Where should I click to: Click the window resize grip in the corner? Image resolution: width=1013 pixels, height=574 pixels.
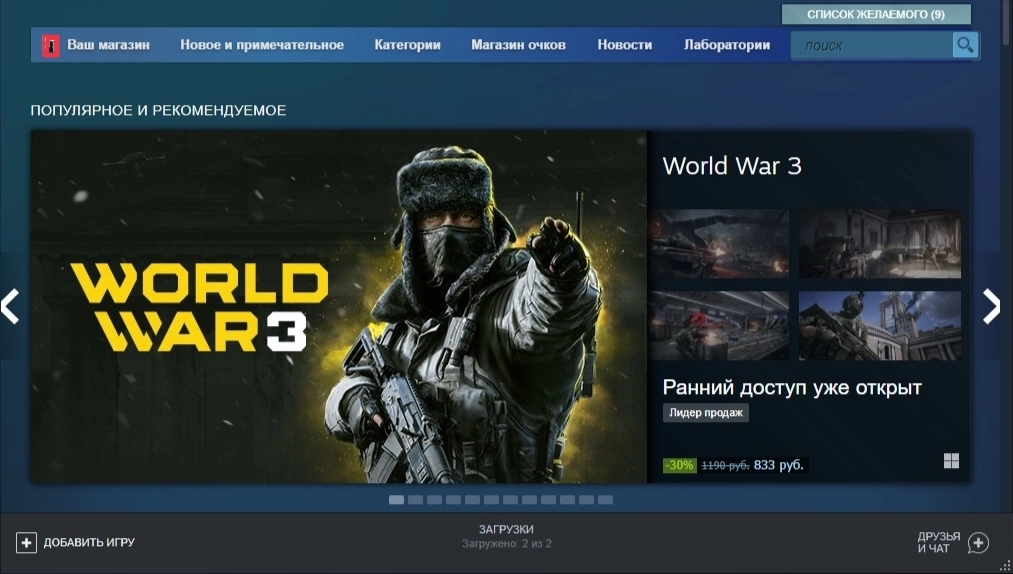point(1005,566)
